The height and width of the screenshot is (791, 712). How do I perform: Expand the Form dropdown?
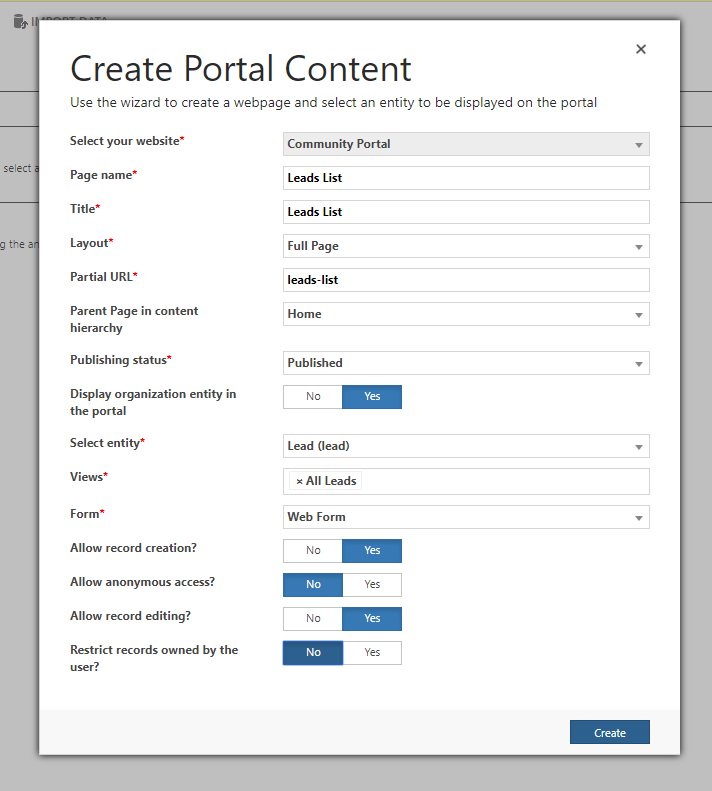pos(466,517)
